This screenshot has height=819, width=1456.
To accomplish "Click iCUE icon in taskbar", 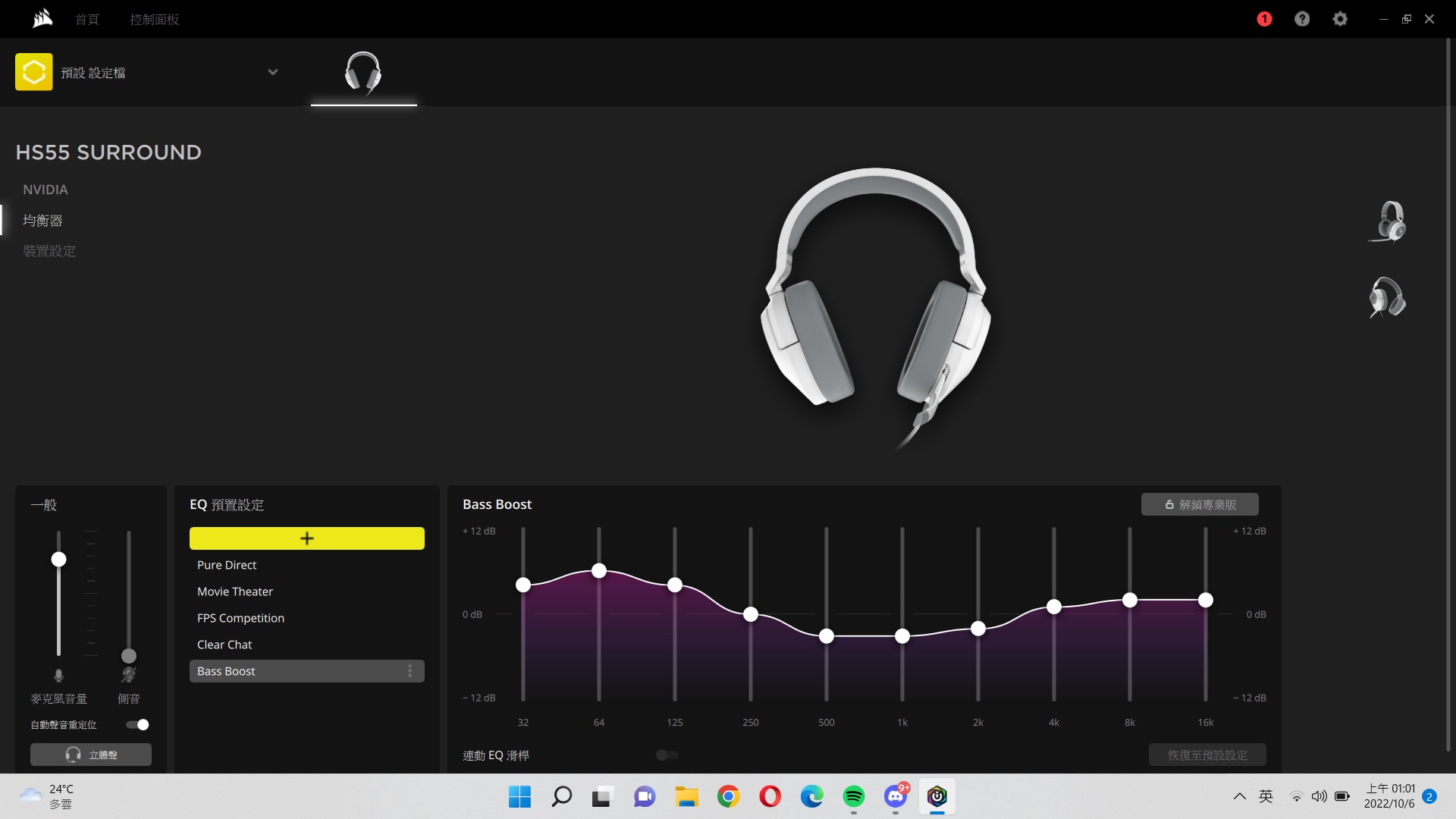I will pyautogui.click(x=937, y=796).
